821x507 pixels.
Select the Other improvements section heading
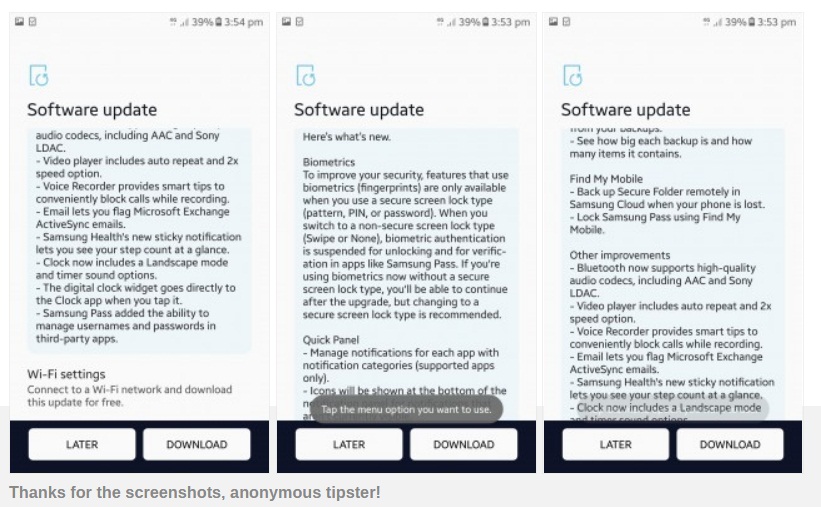click(x=620, y=255)
